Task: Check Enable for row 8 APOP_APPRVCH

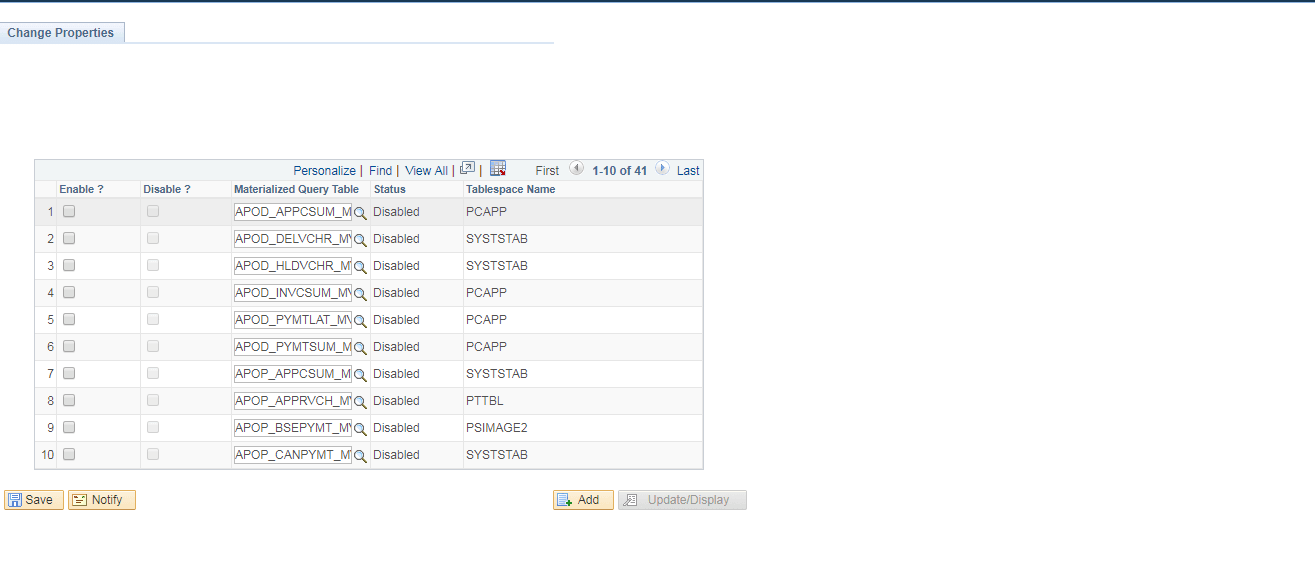Action: pyautogui.click(x=69, y=400)
